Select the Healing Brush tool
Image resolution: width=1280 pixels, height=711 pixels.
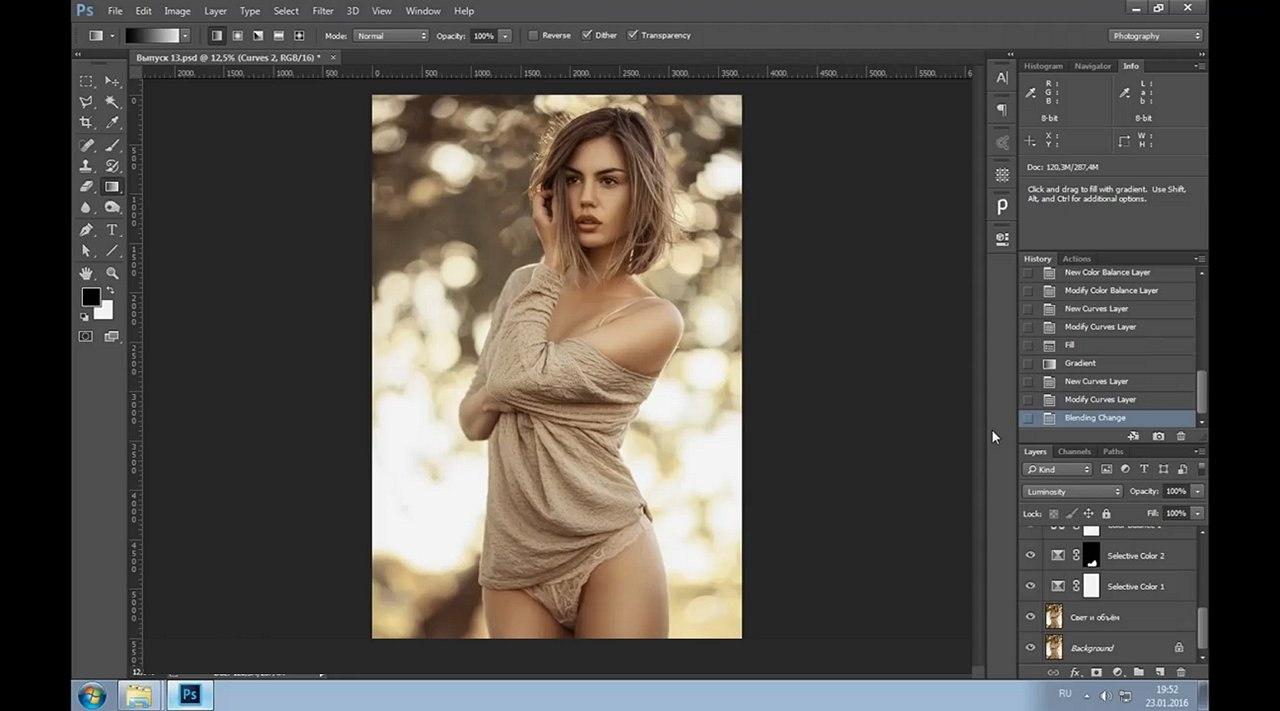click(87, 146)
